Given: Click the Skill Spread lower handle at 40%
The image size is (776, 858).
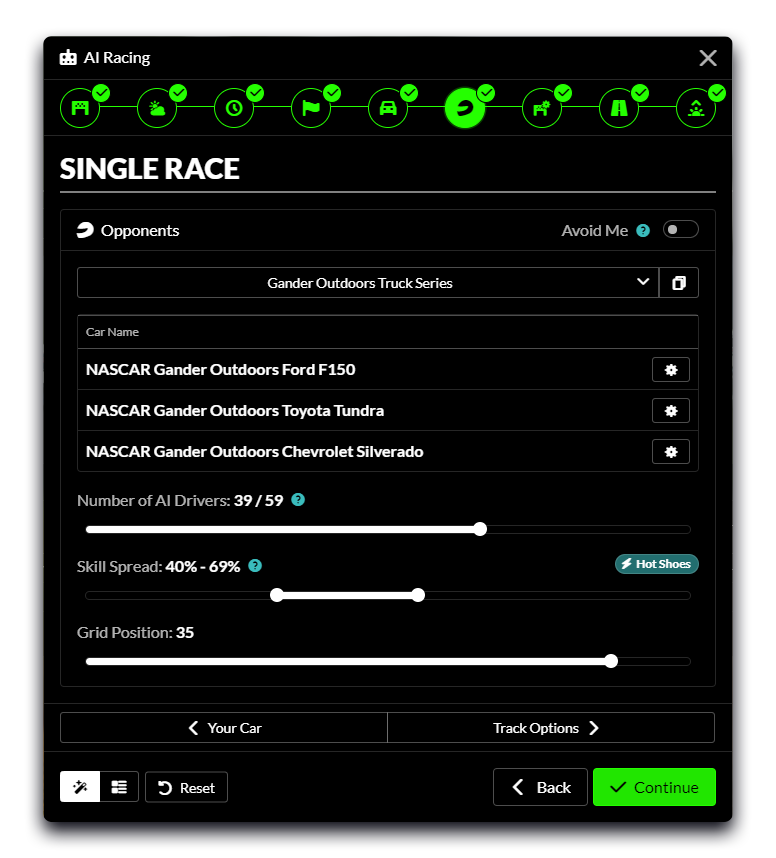Looking at the screenshot, I should pyautogui.click(x=277, y=595).
